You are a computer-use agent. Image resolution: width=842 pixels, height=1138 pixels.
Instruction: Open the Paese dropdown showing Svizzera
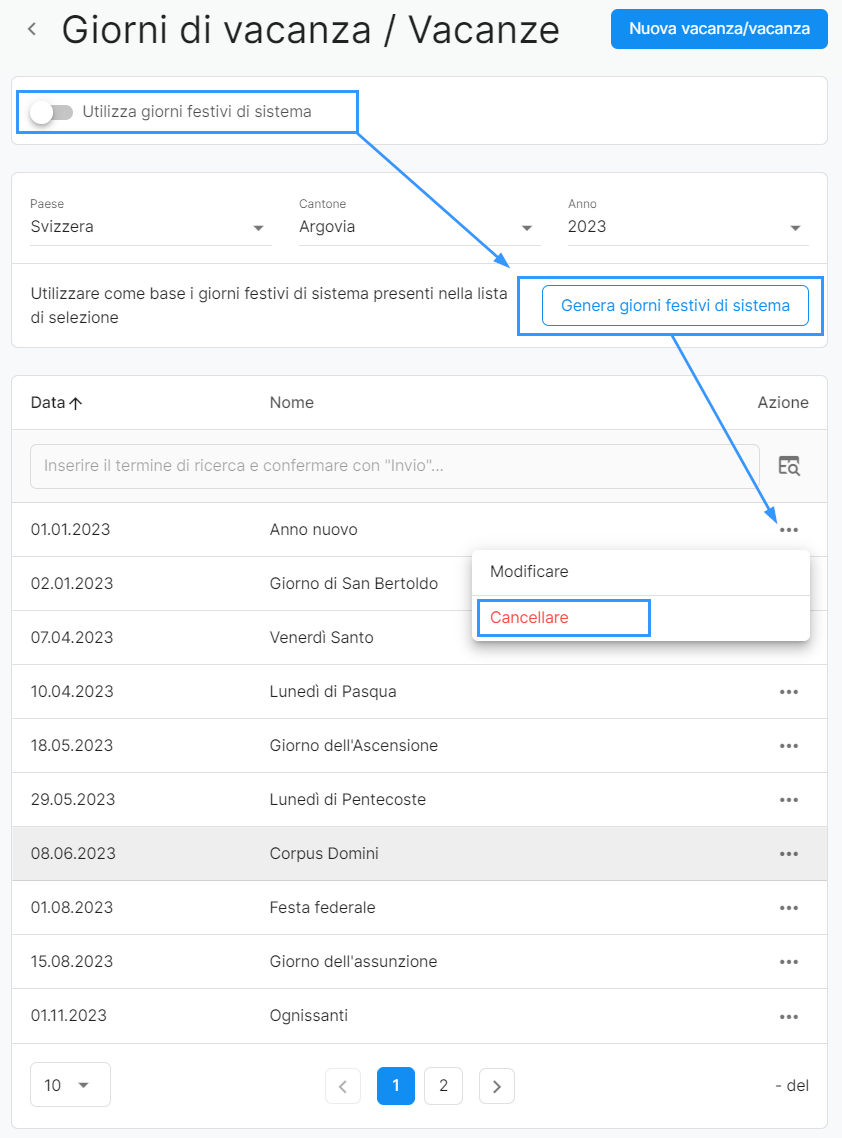coord(151,227)
